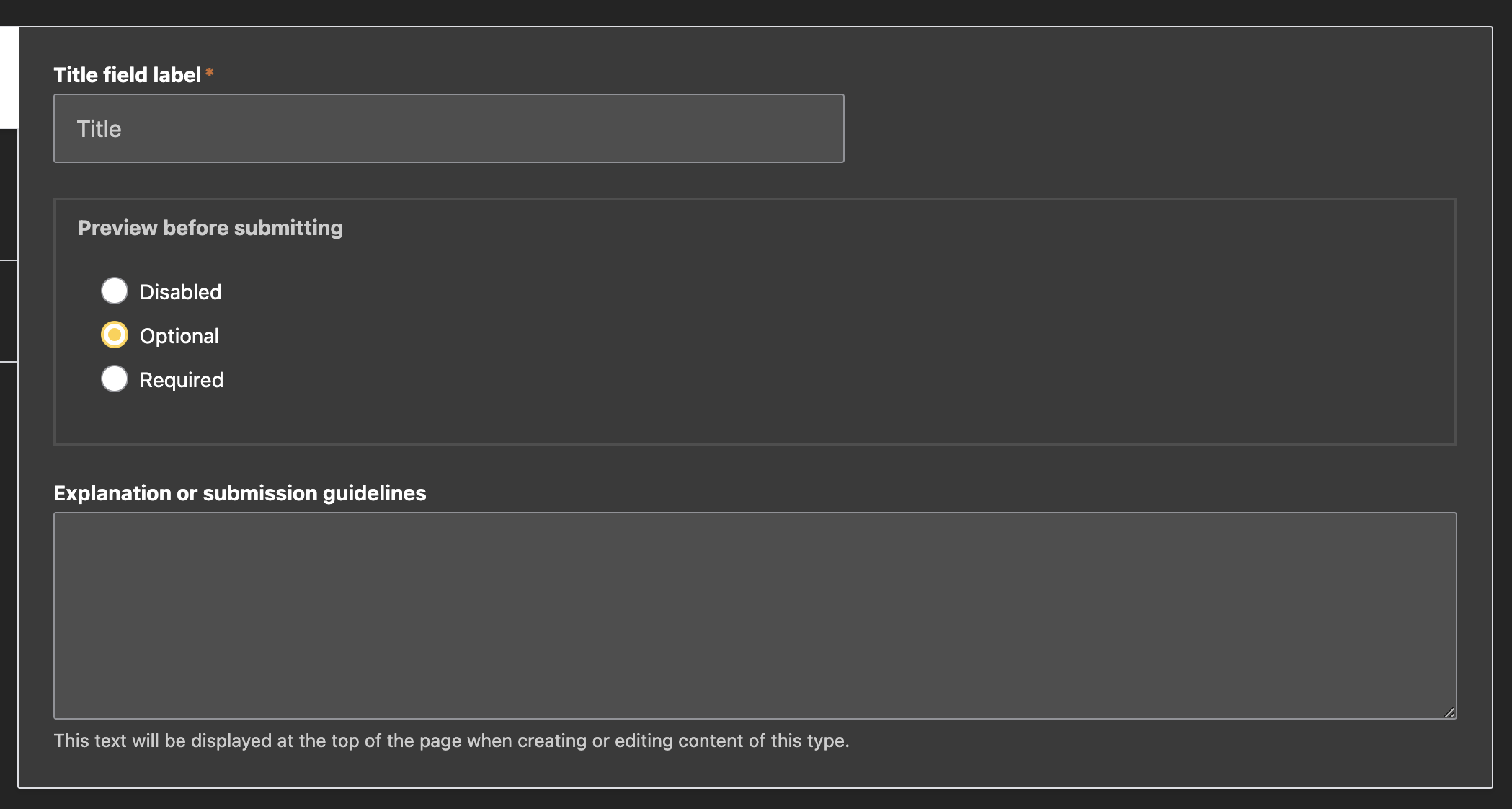
Task: Click the Disabled option label text
Action: [x=181, y=291]
